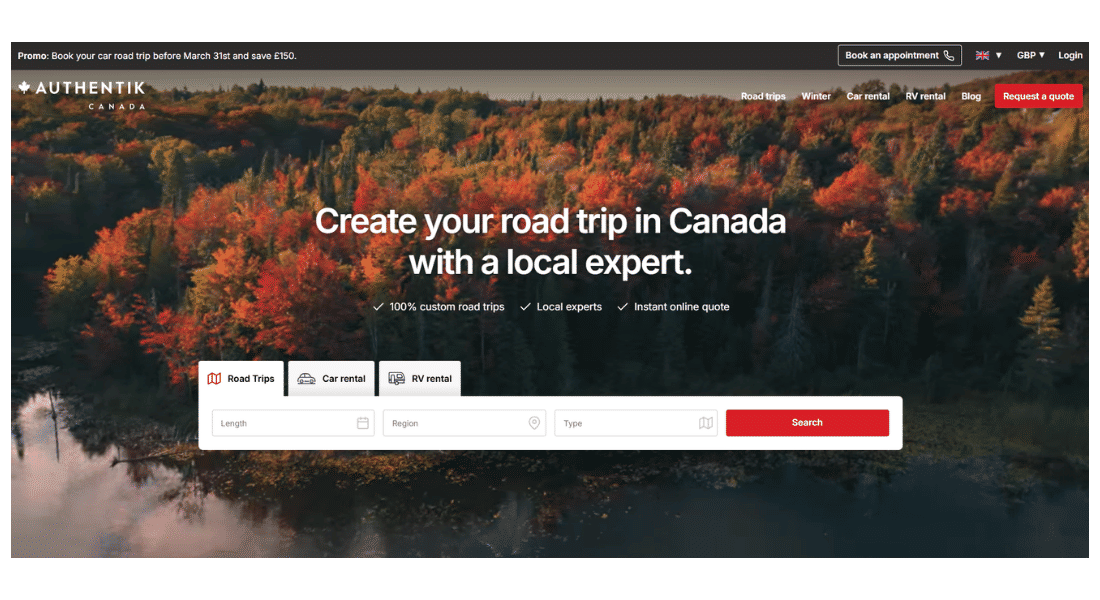The height and width of the screenshot is (600, 1100).
Task: Click the red map icon on Road Trips tab
Action: (x=214, y=379)
